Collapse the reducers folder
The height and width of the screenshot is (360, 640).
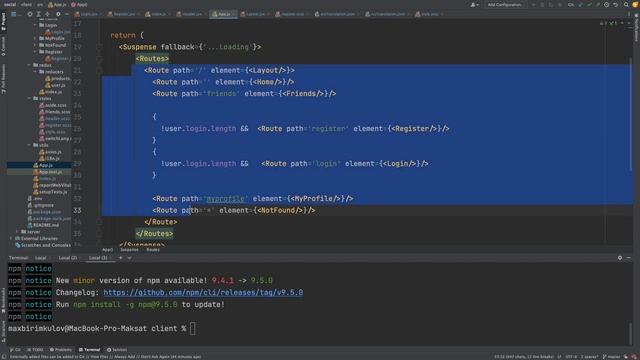35,71
